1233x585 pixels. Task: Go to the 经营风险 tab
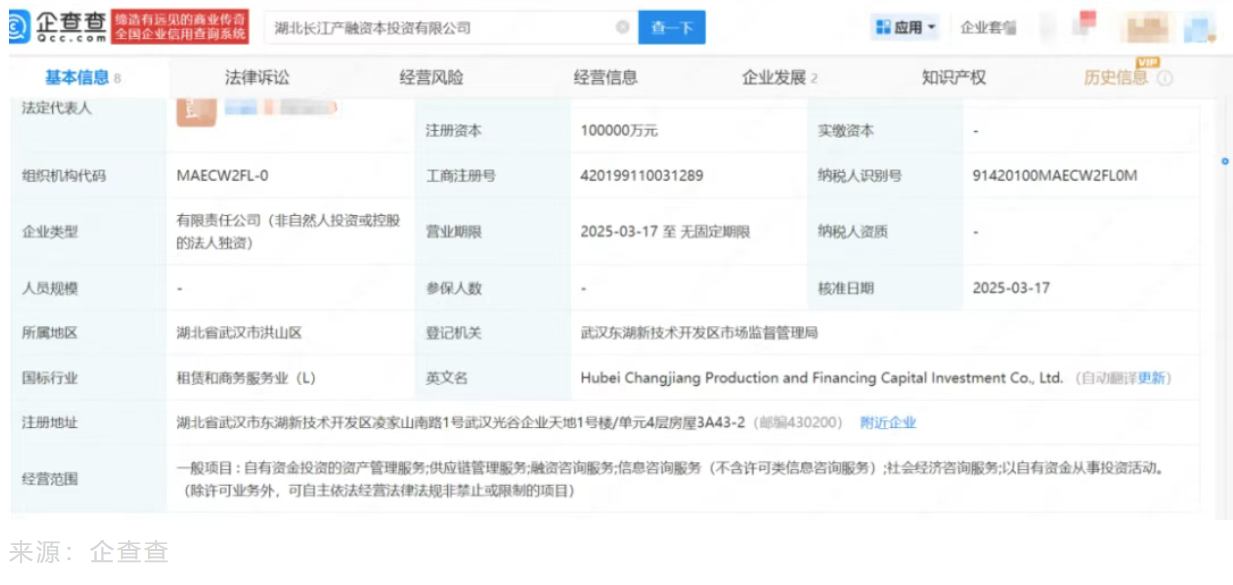click(431, 78)
